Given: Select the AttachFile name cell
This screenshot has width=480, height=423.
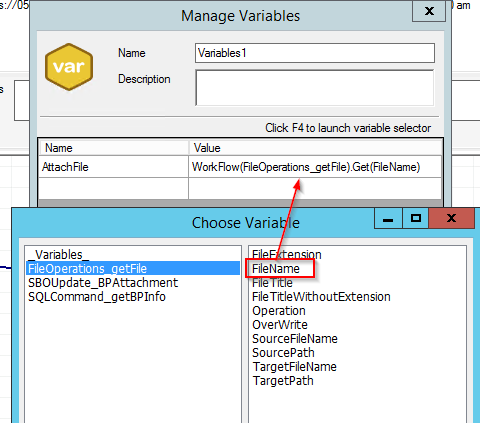Looking at the screenshot, I should tap(113, 167).
